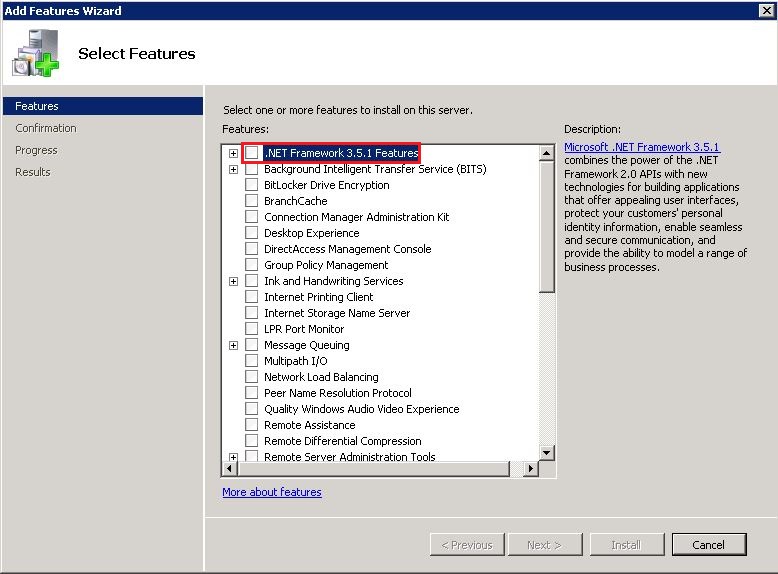Cancel the Add Features Wizard
Viewport: 778px width, 574px height.
[709, 545]
